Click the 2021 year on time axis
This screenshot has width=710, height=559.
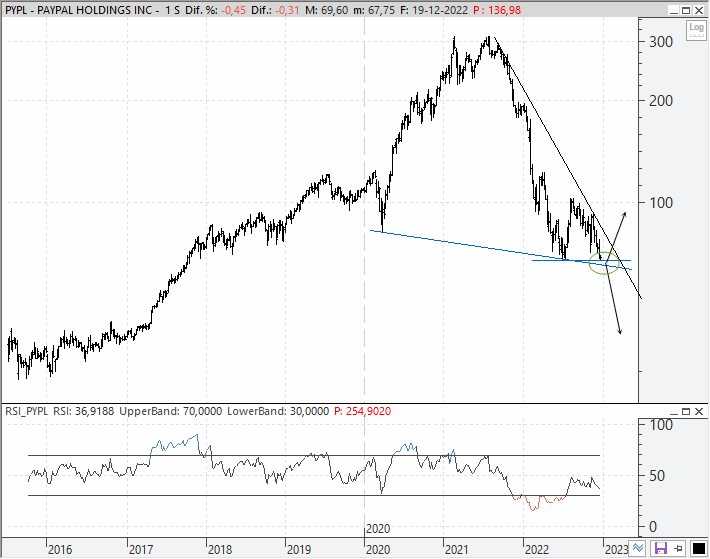point(456,549)
